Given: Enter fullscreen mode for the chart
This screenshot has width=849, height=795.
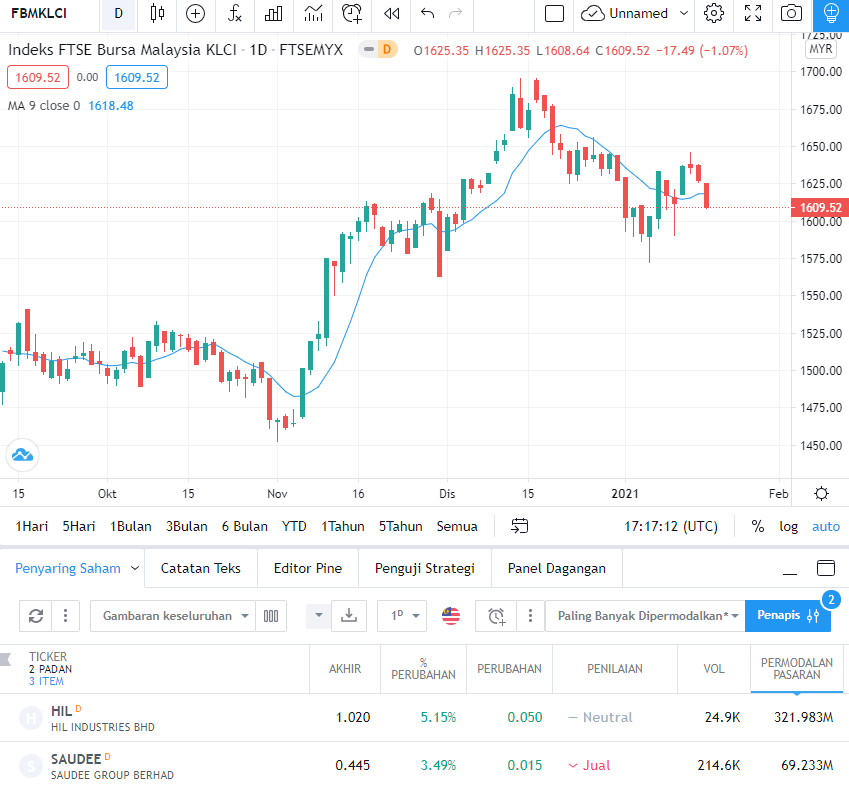Looking at the screenshot, I should (x=753, y=13).
